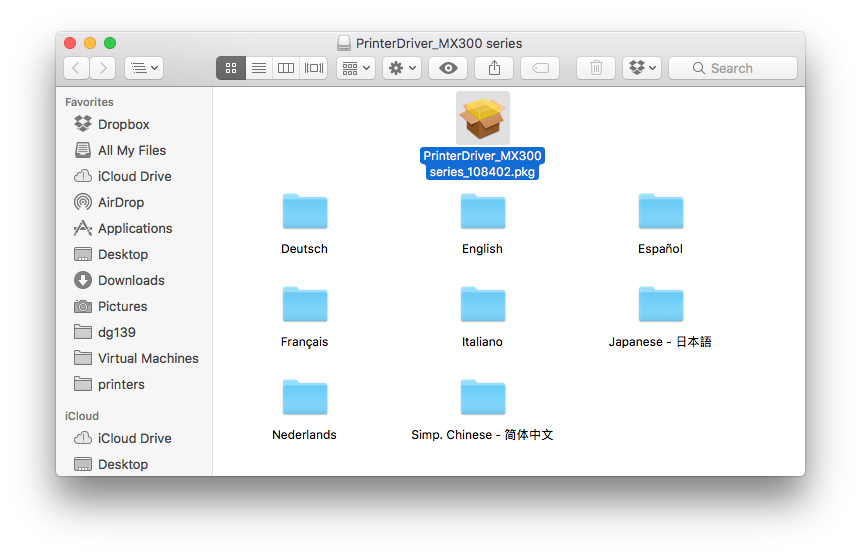Click the iCloud sidebar section heading
The height and width of the screenshot is (556, 861).
coord(82,416)
